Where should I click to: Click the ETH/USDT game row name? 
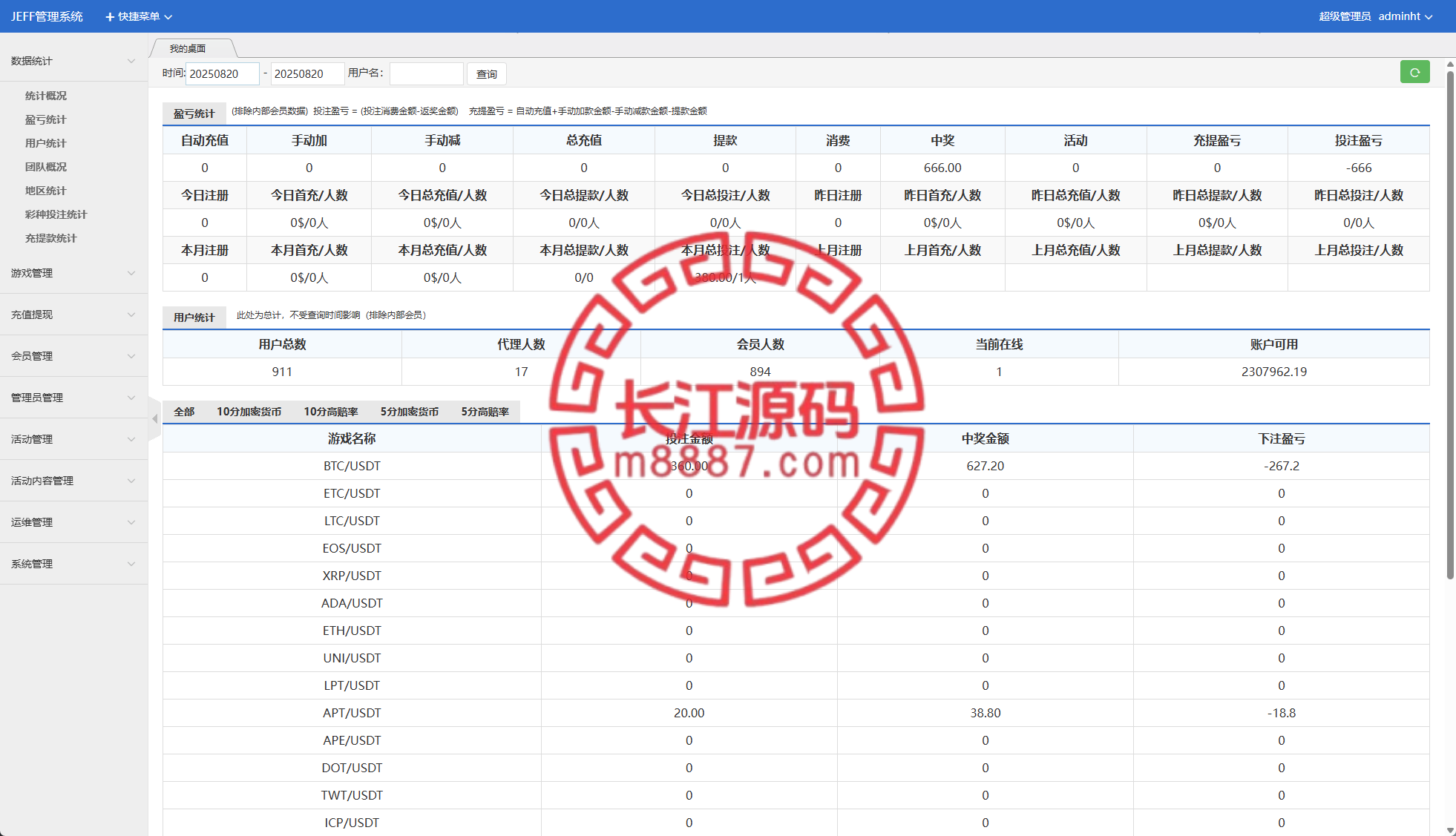pyautogui.click(x=352, y=631)
